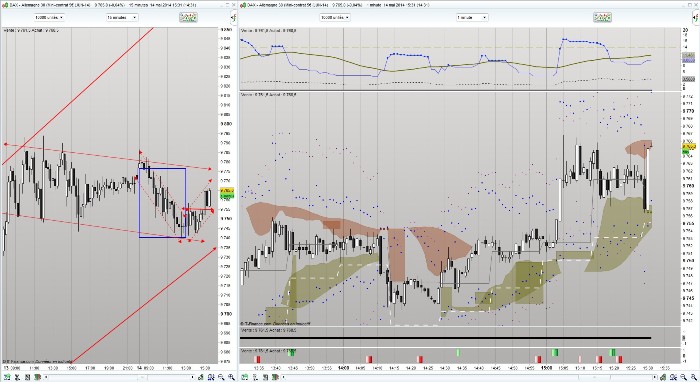Click the blue icon left of the left chart's magnifiers
The image size is (700, 382).
[211, 377]
